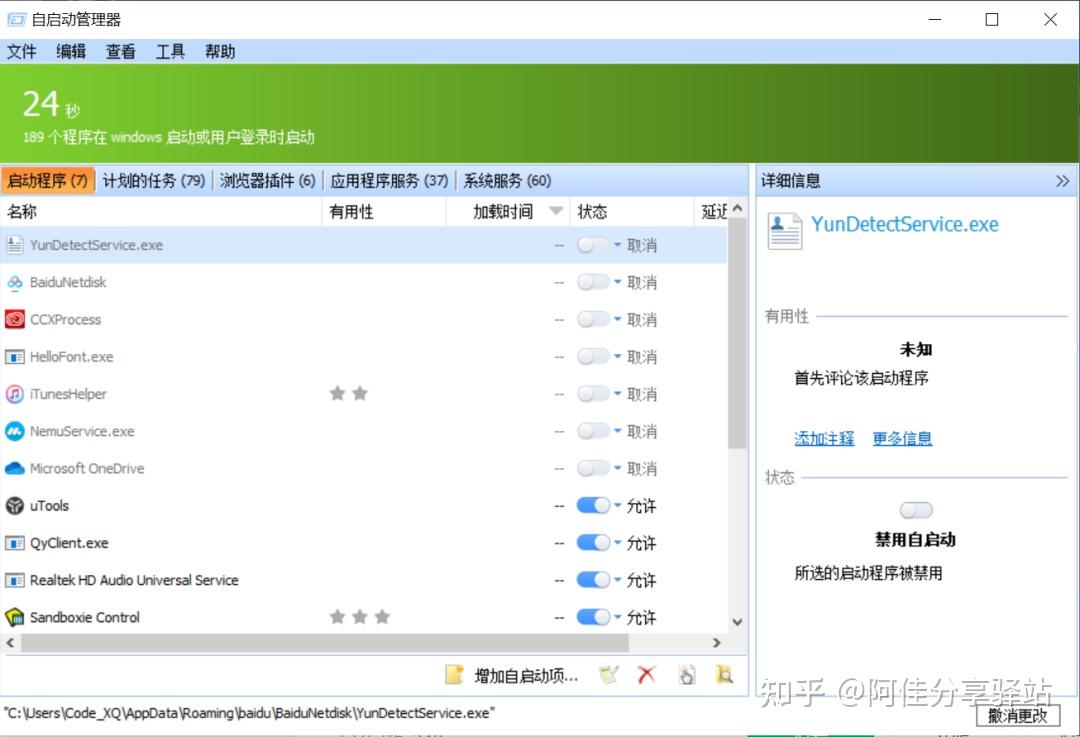
Task: Click the horizontal scrollbar thumb
Action: click(x=324, y=643)
